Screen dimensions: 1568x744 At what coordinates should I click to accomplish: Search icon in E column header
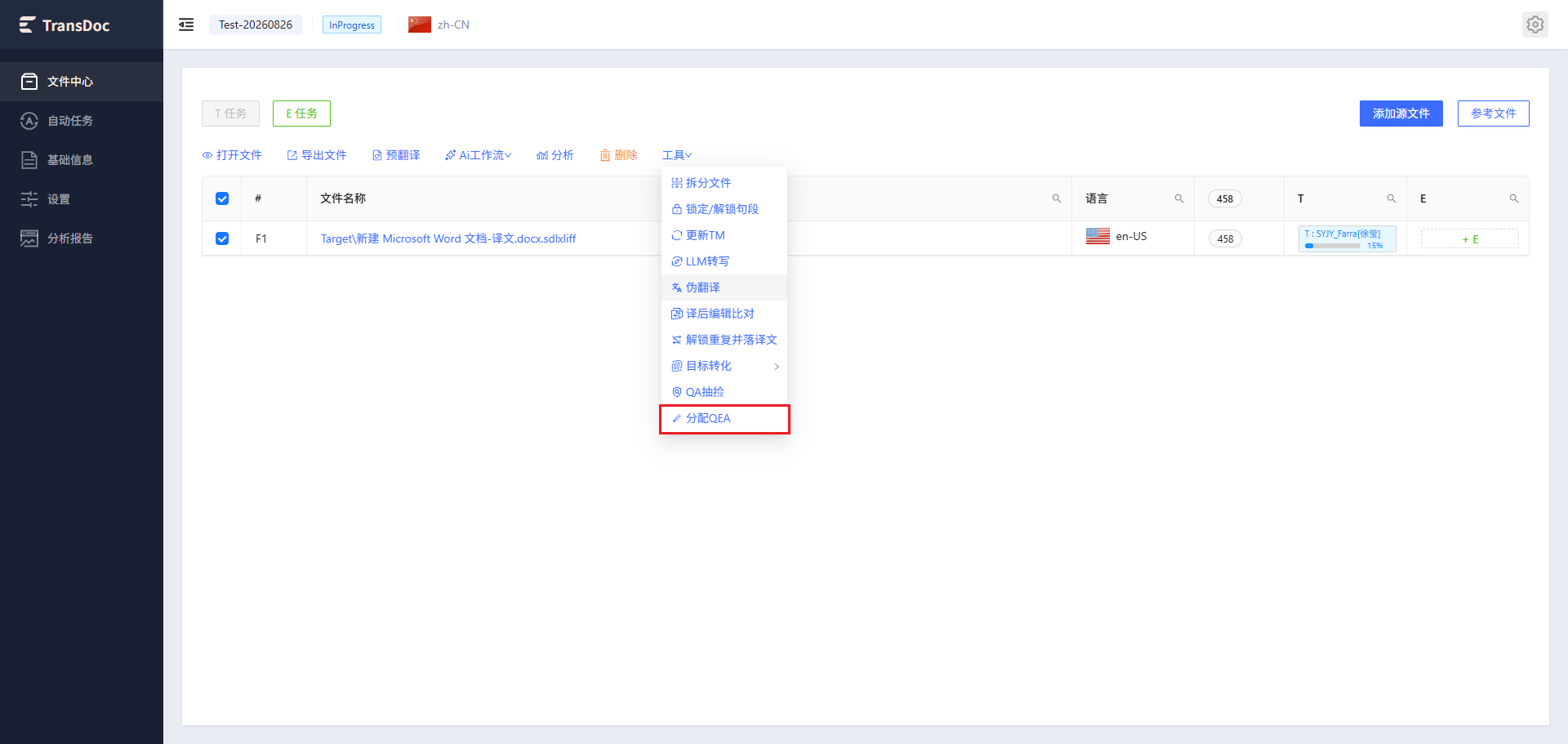(x=1514, y=198)
